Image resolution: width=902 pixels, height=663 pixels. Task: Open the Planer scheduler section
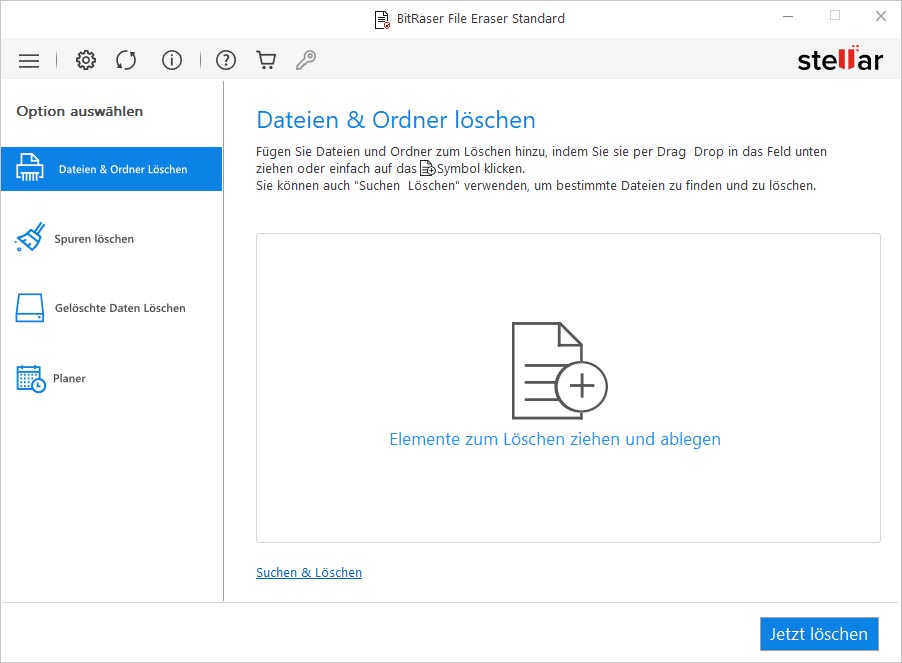(x=69, y=378)
